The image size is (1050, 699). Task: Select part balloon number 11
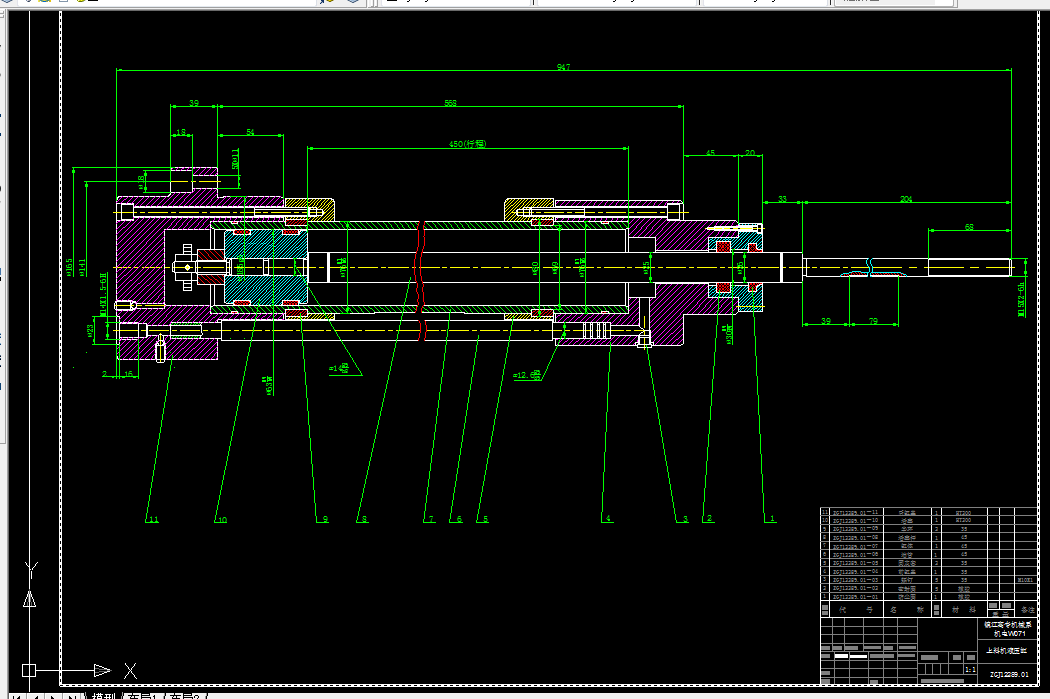[x=154, y=520]
